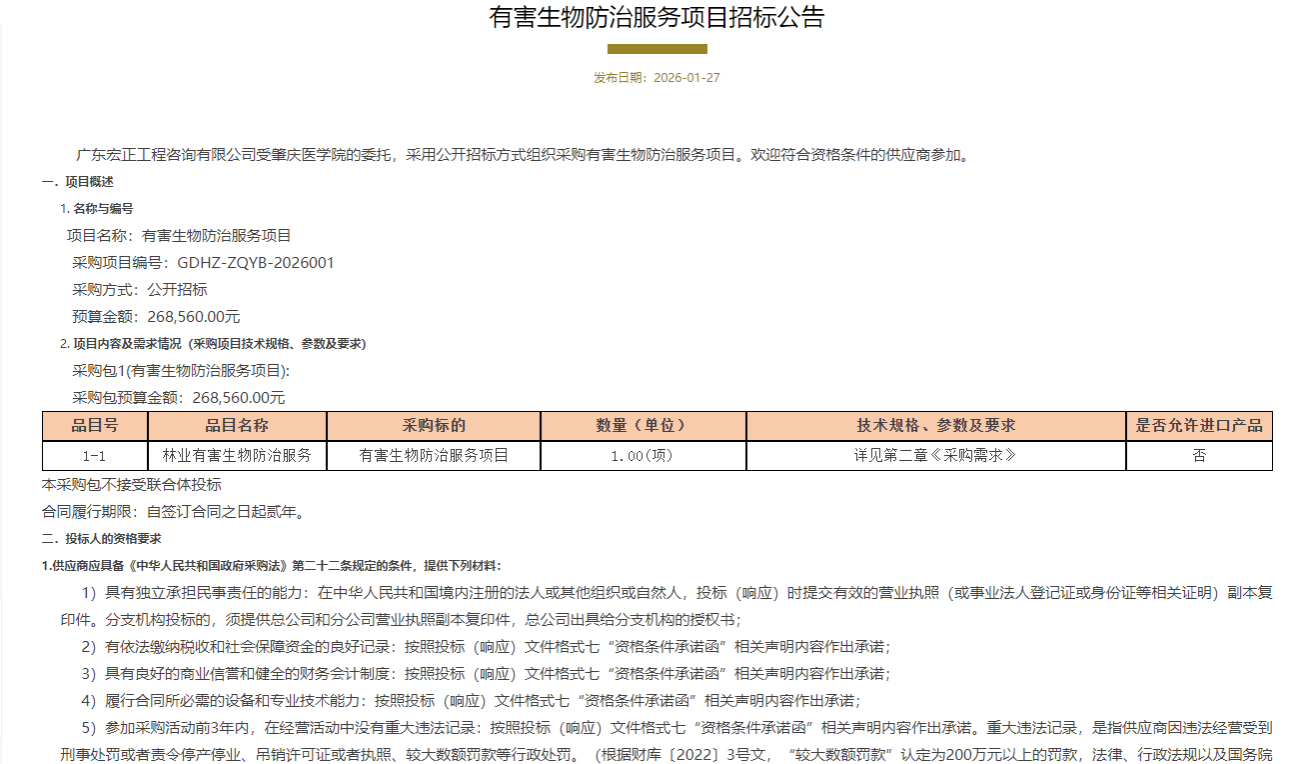Click the 采购标的 column header

click(434, 426)
